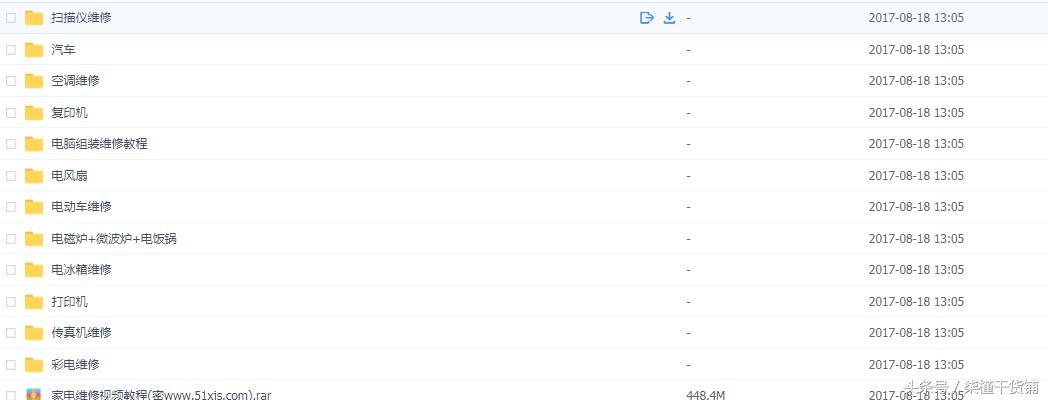Click the RAR archive icon of 家电维修视频教程
Viewport: 1048px width, 400px height.
[34, 394]
